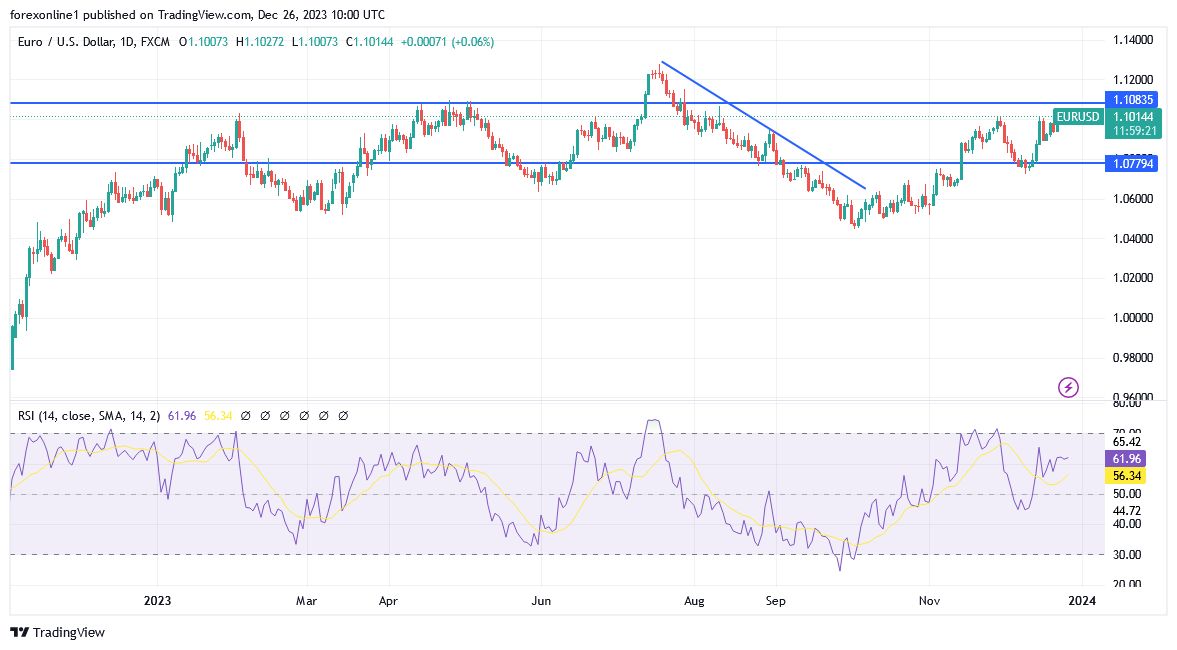
Task: Click the purple lightning bolt icon
Action: [1068, 387]
